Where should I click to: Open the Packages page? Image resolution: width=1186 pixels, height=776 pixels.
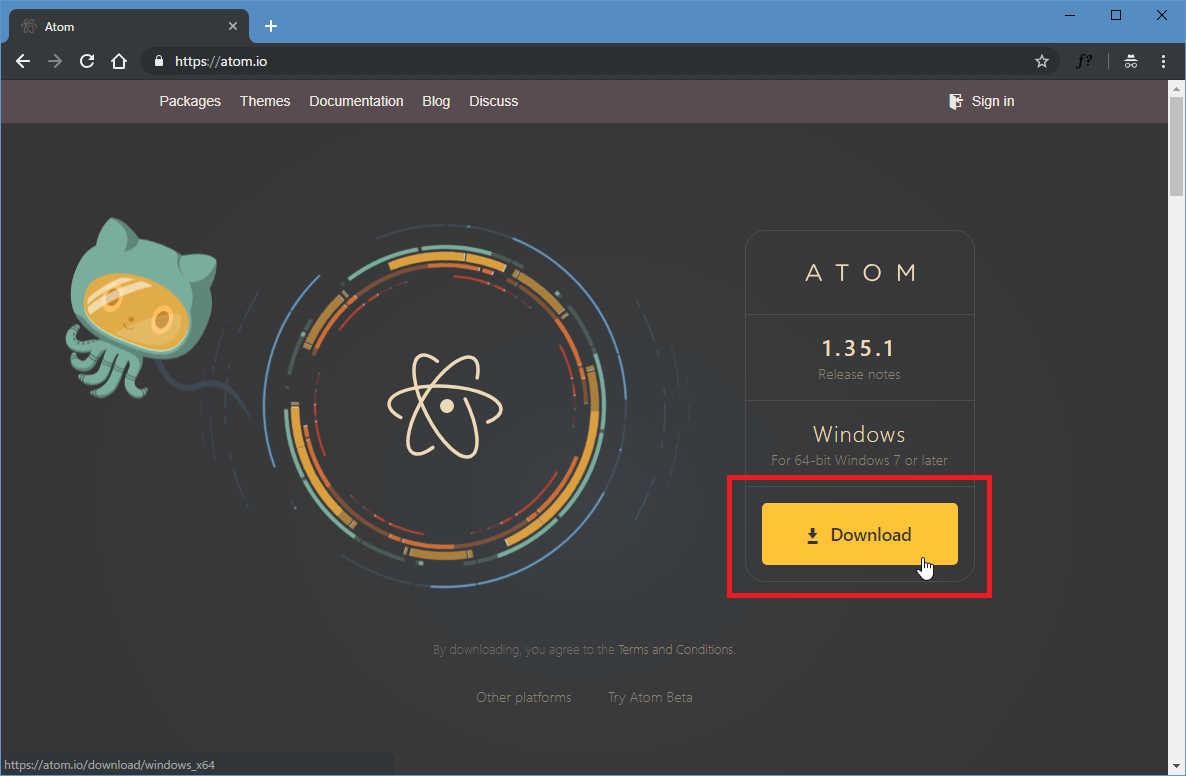[190, 101]
